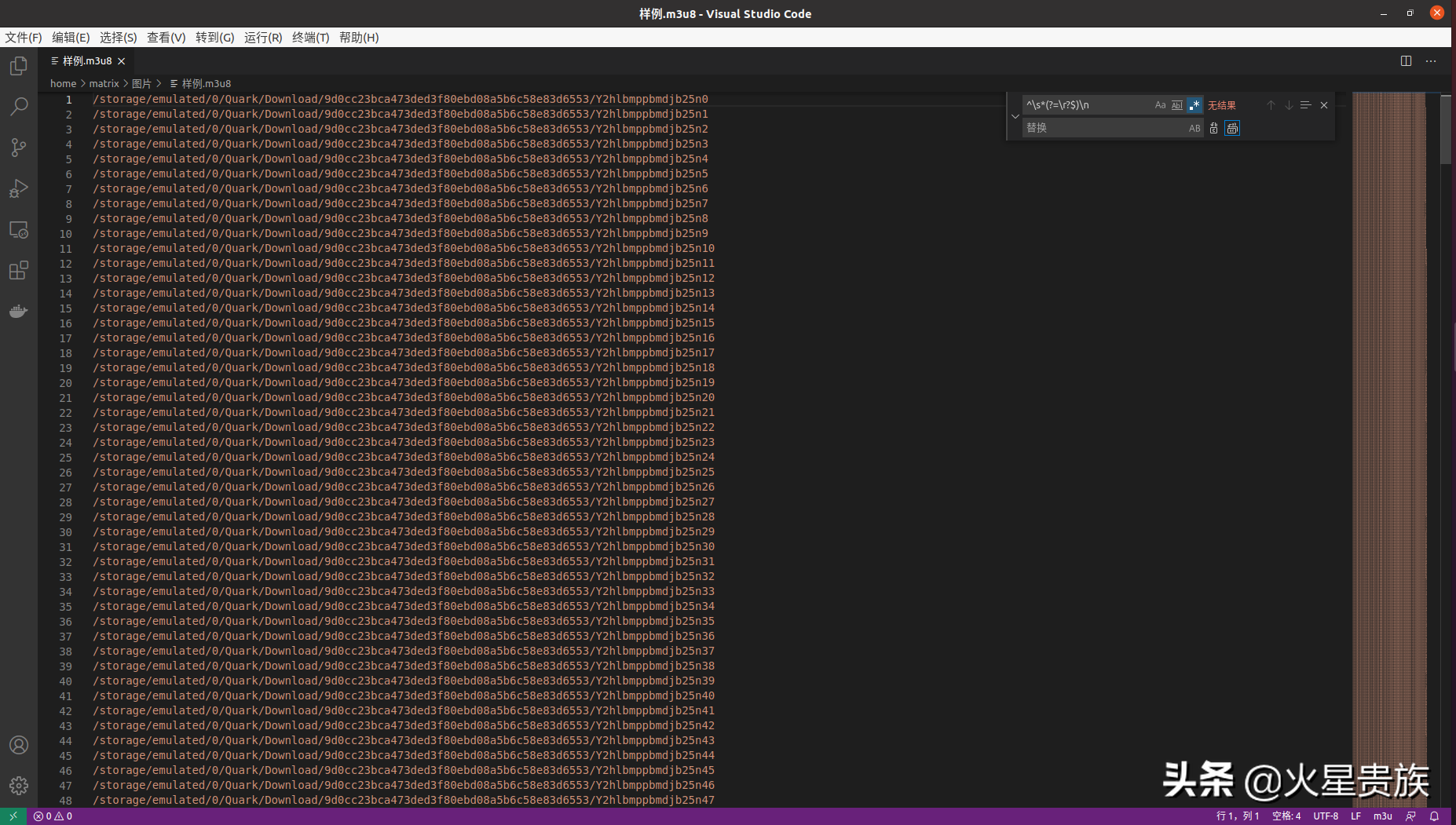Open the Run and Debug view

19,188
